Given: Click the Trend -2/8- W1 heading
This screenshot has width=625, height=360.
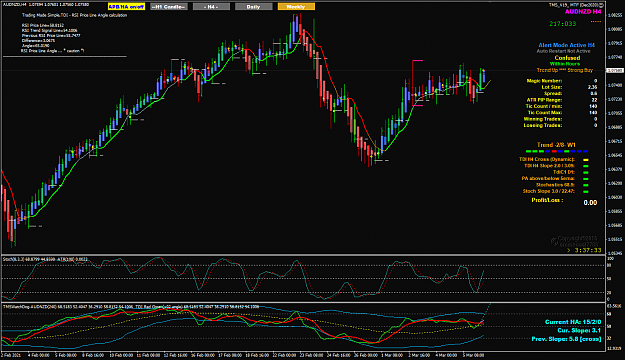Looking at the screenshot, I should click(x=556, y=145).
